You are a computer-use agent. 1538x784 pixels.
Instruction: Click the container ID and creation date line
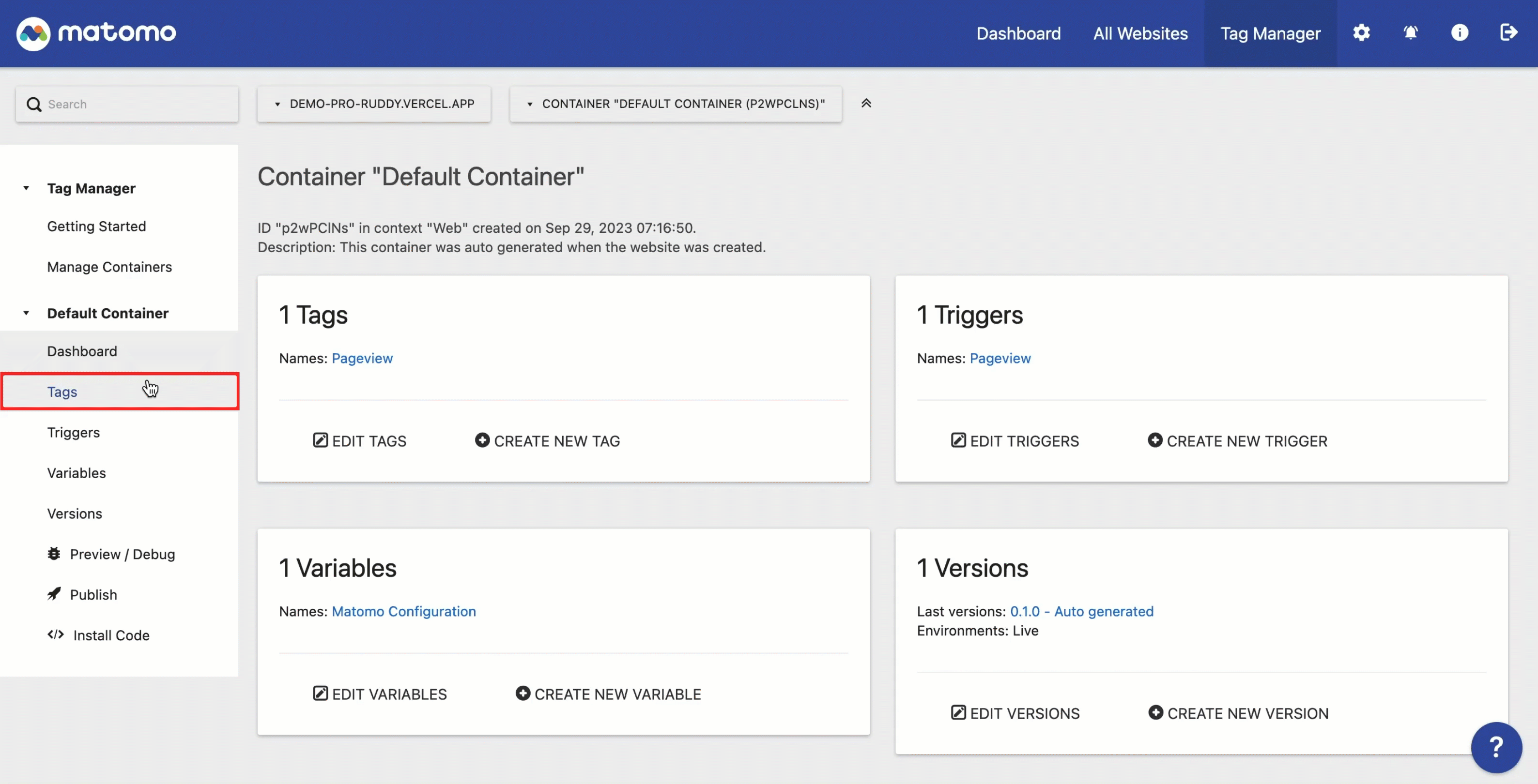(x=477, y=228)
